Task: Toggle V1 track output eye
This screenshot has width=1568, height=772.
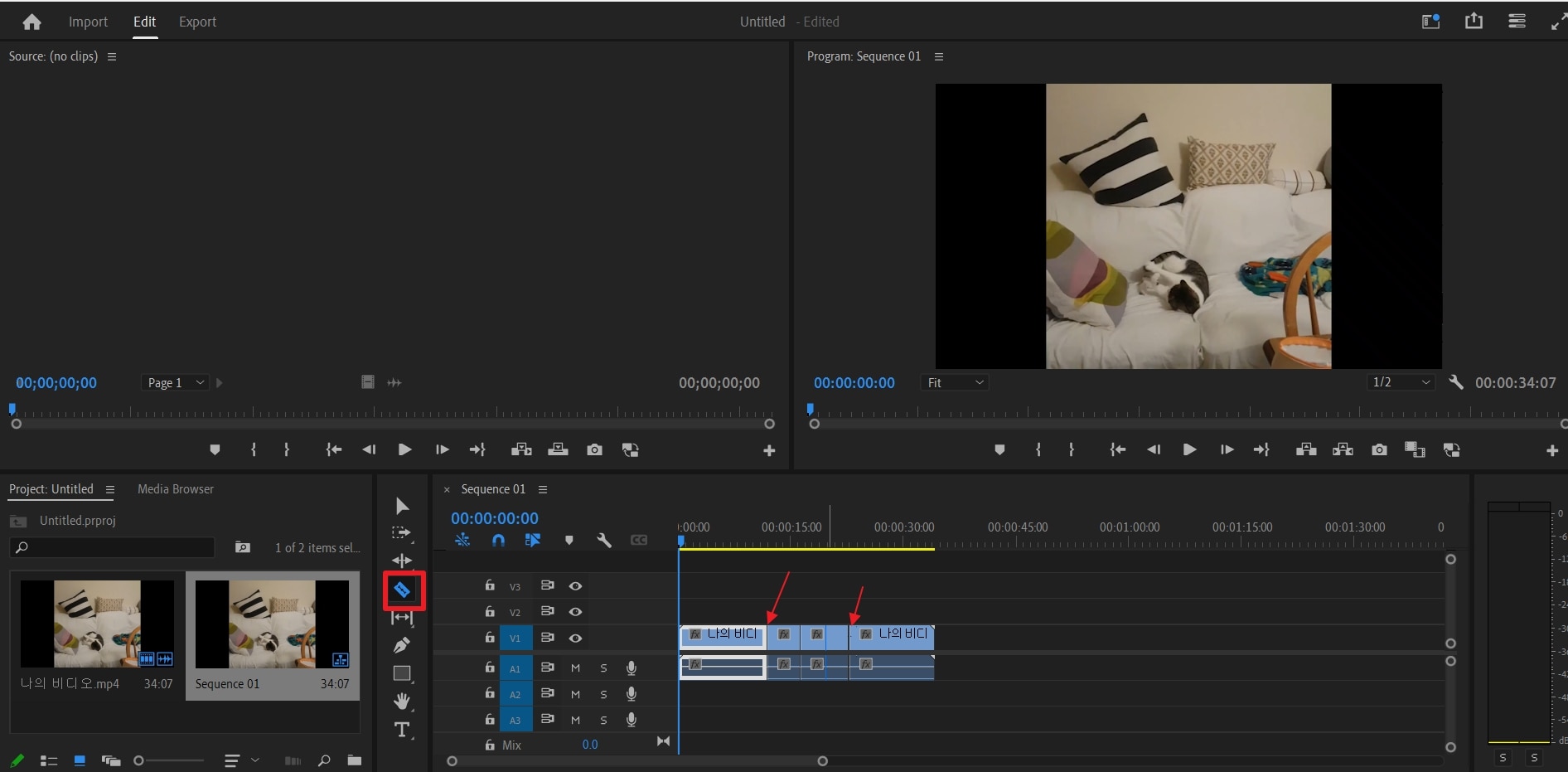Action: (x=575, y=638)
